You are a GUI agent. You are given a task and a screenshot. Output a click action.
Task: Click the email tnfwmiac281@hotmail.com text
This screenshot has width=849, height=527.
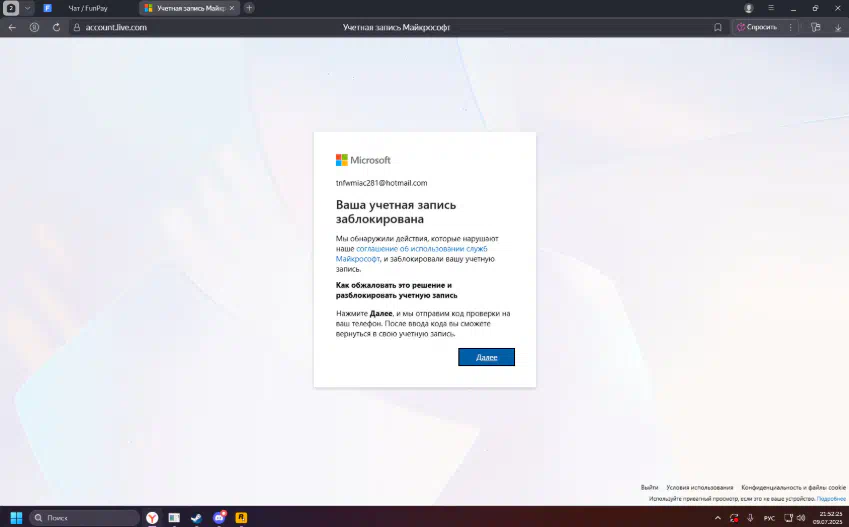coord(381,183)
